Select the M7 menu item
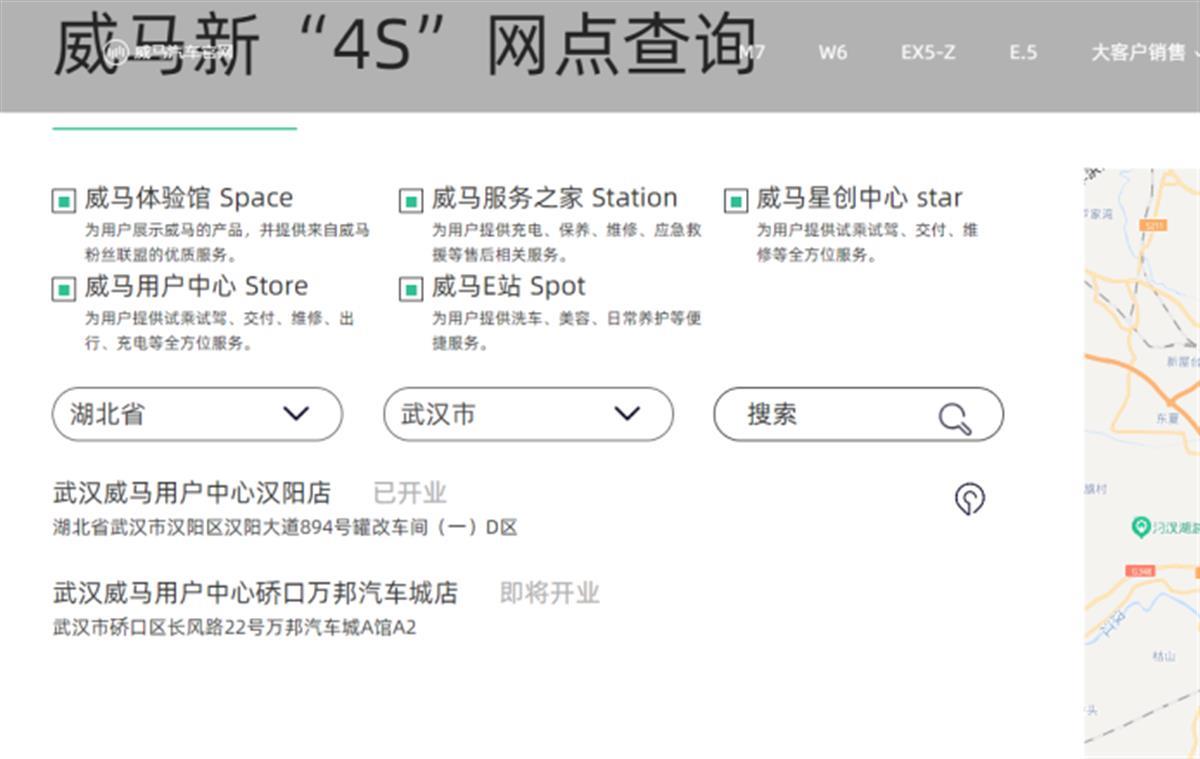The width and height of the screenshot is (1200, 759). (x=752, y=53)
